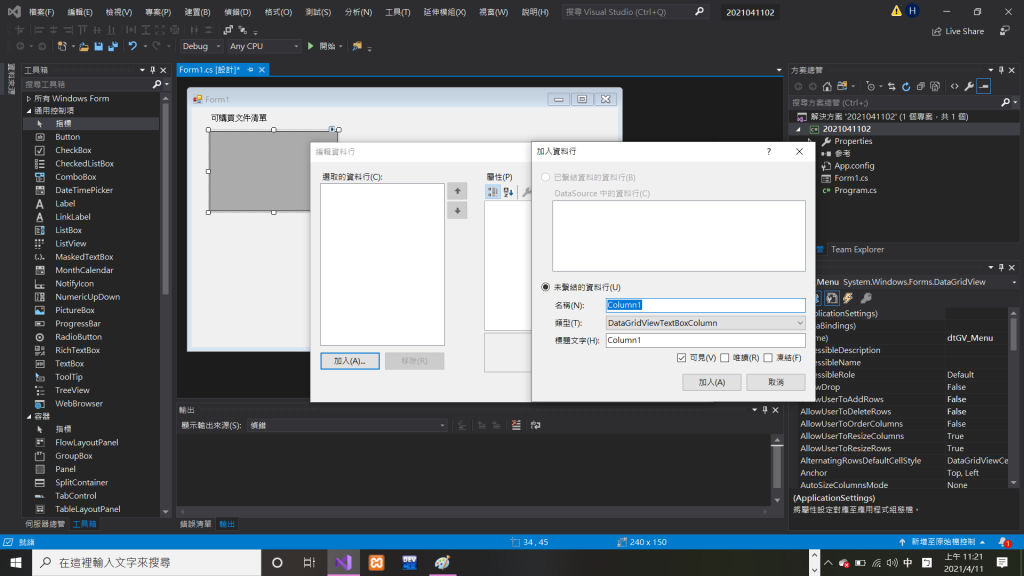
Task: Click move column down arrow button
Action: pyautogui.click(x=457, y=211)
